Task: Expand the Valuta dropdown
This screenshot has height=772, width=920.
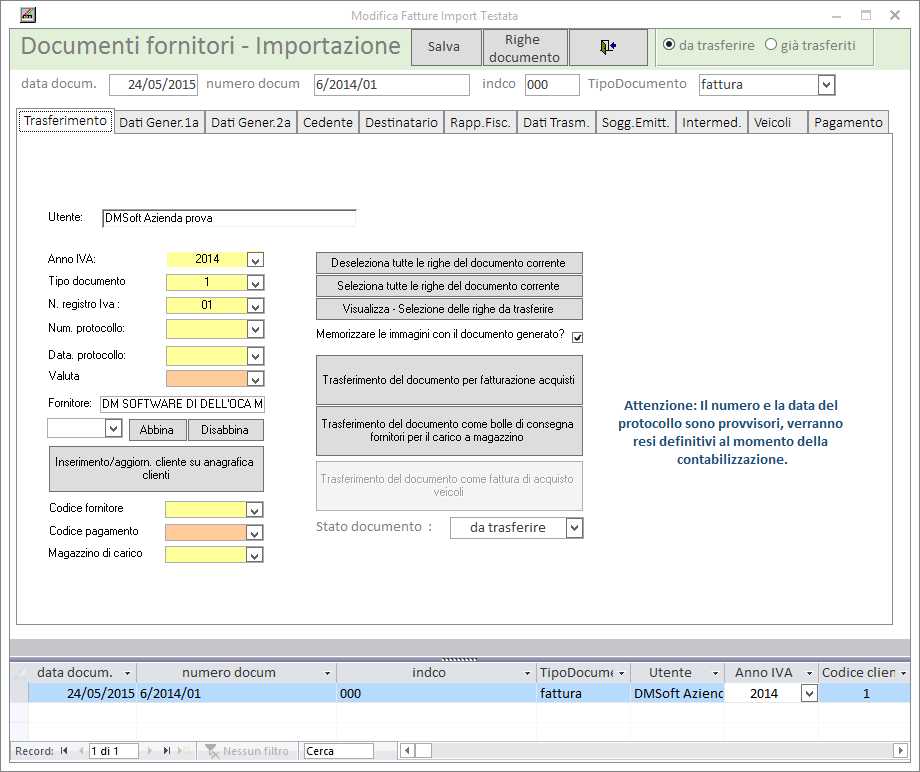Action: click(x=255, y=379)
